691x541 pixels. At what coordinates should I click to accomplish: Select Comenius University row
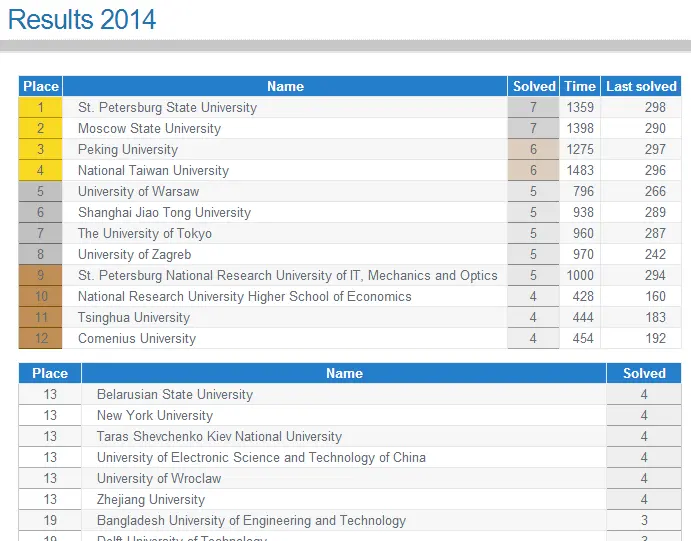[350, 338]
